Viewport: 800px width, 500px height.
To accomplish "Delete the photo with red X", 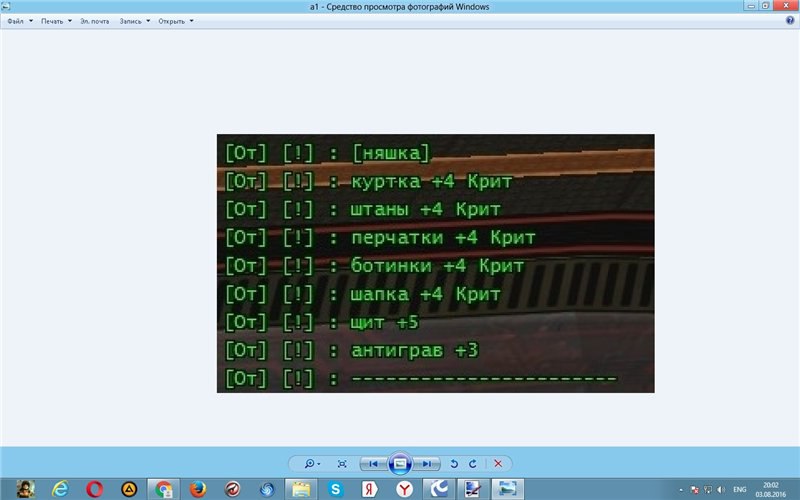I will coord(498,464).
